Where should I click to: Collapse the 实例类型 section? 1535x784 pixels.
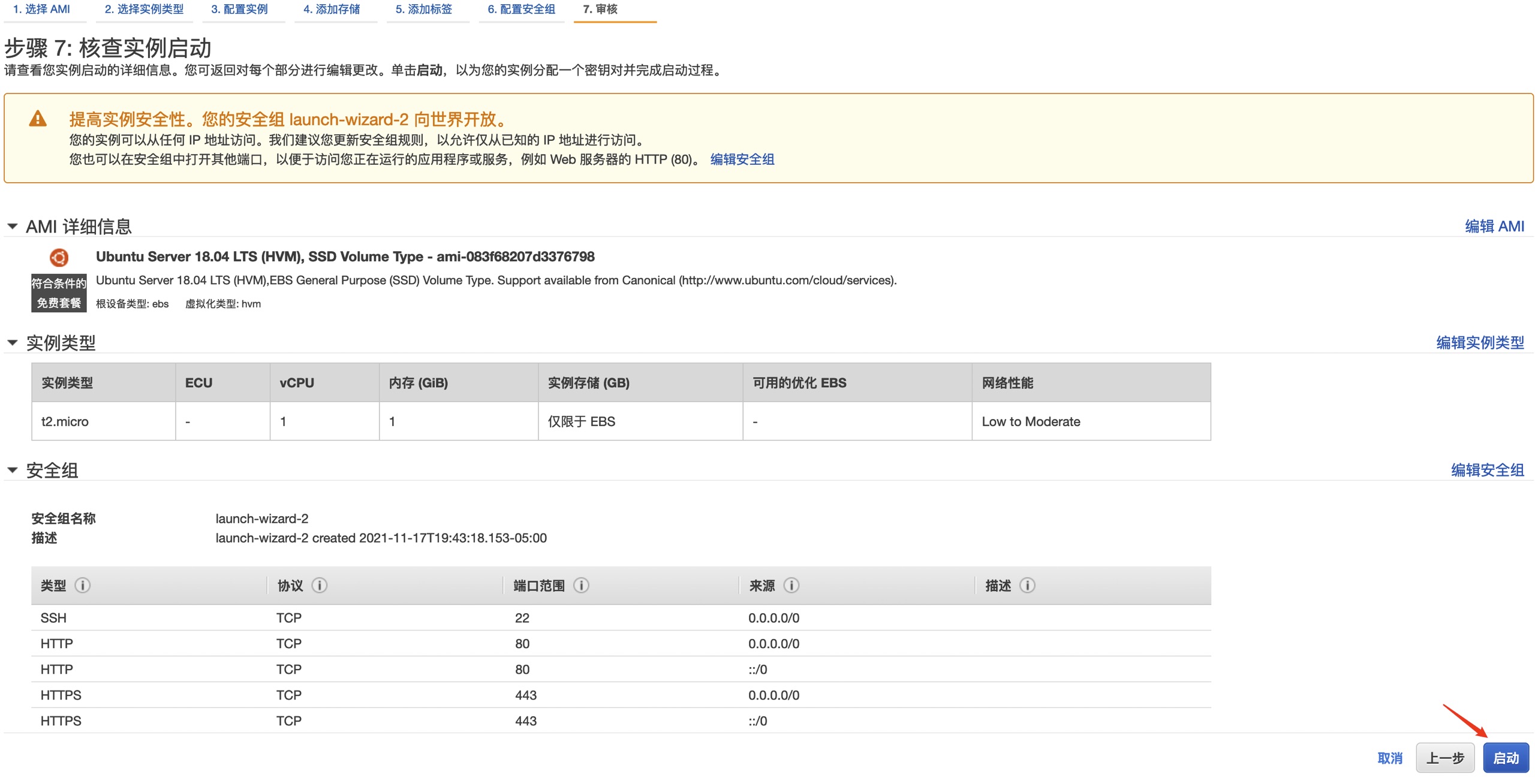13,343
